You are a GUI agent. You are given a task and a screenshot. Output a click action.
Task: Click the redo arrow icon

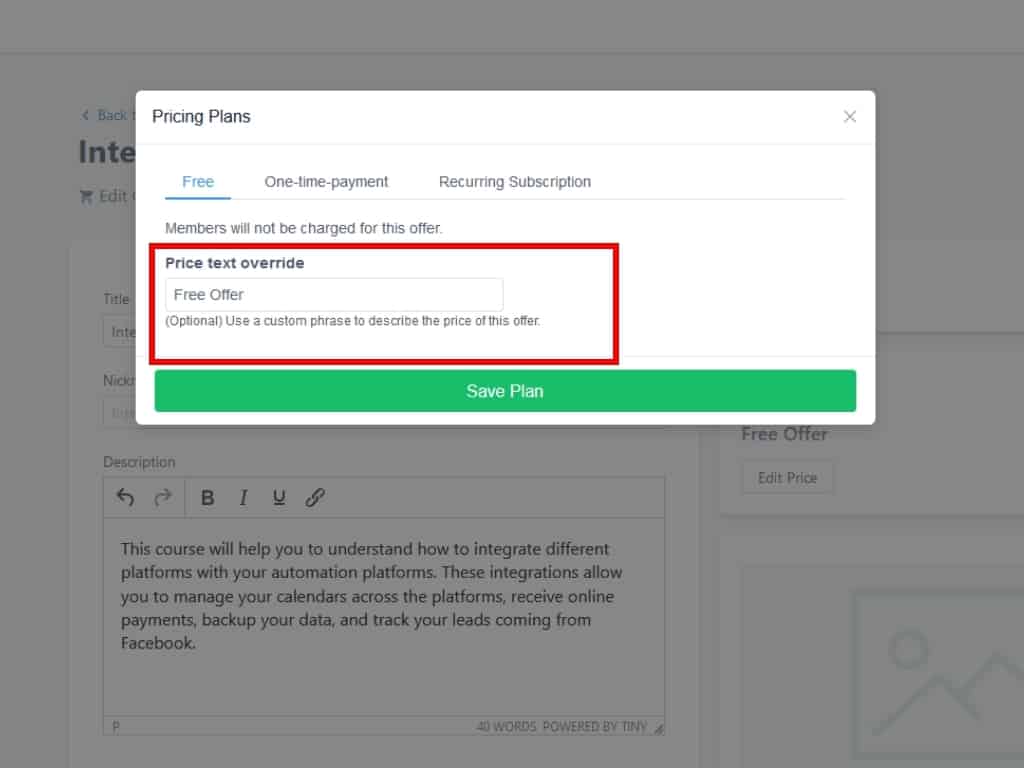[162, 497]
